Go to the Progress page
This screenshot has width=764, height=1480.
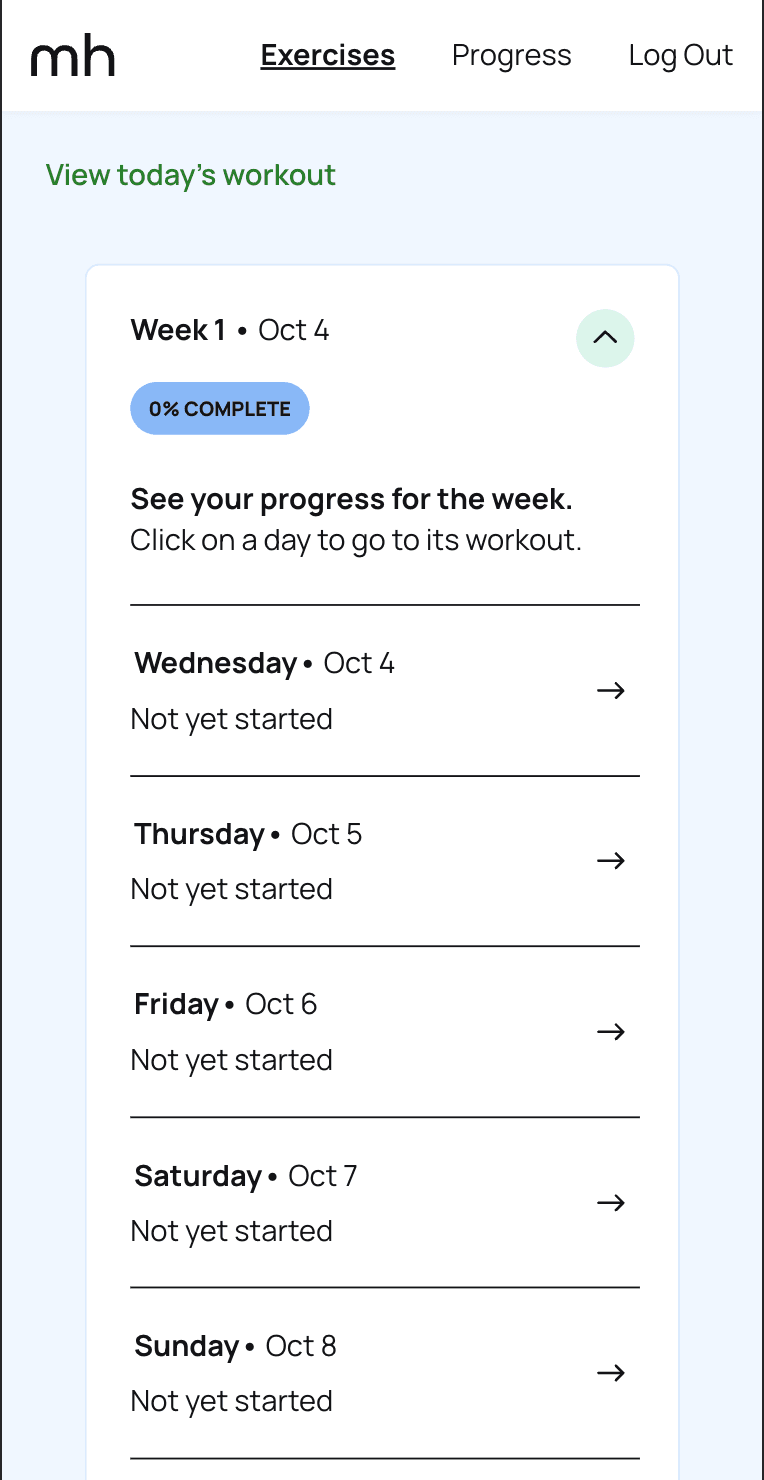click(x=512, y=55)
